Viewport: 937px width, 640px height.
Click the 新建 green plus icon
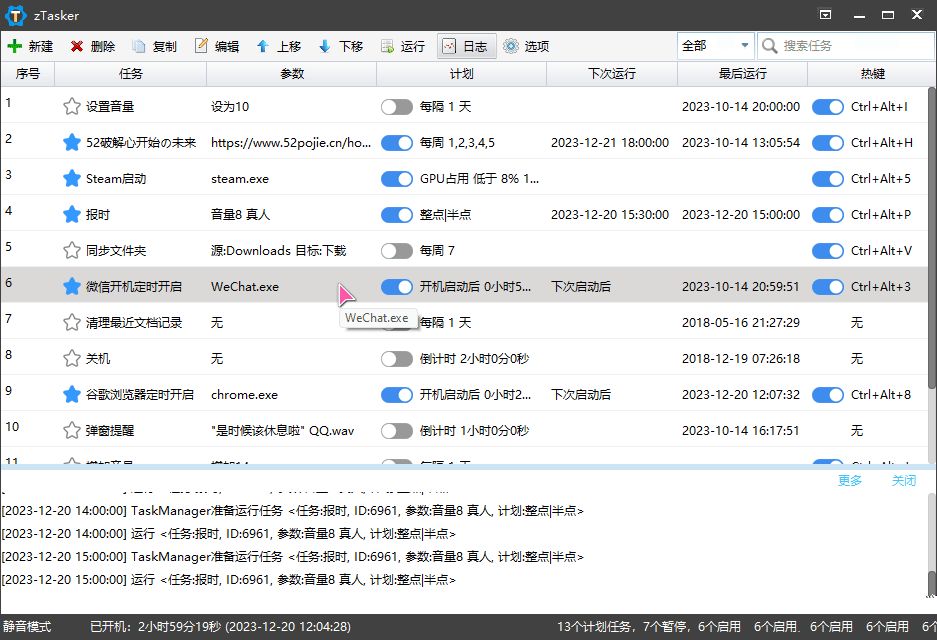(15, 46)
